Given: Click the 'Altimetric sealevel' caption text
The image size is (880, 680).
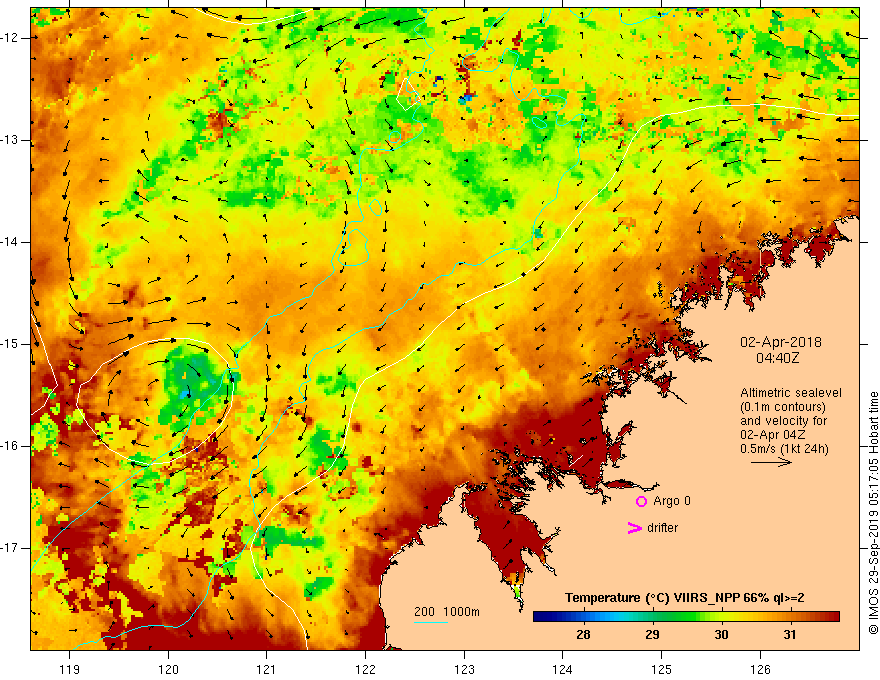Looking at the screenshot, I should pos(791,393).
